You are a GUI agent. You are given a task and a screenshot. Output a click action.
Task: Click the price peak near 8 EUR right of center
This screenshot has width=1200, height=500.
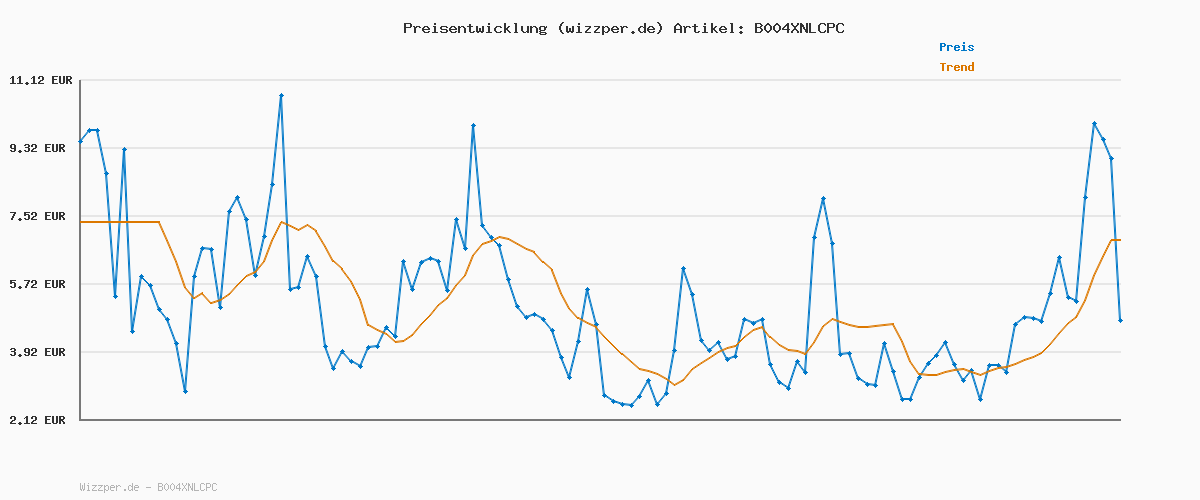point(823,199)
